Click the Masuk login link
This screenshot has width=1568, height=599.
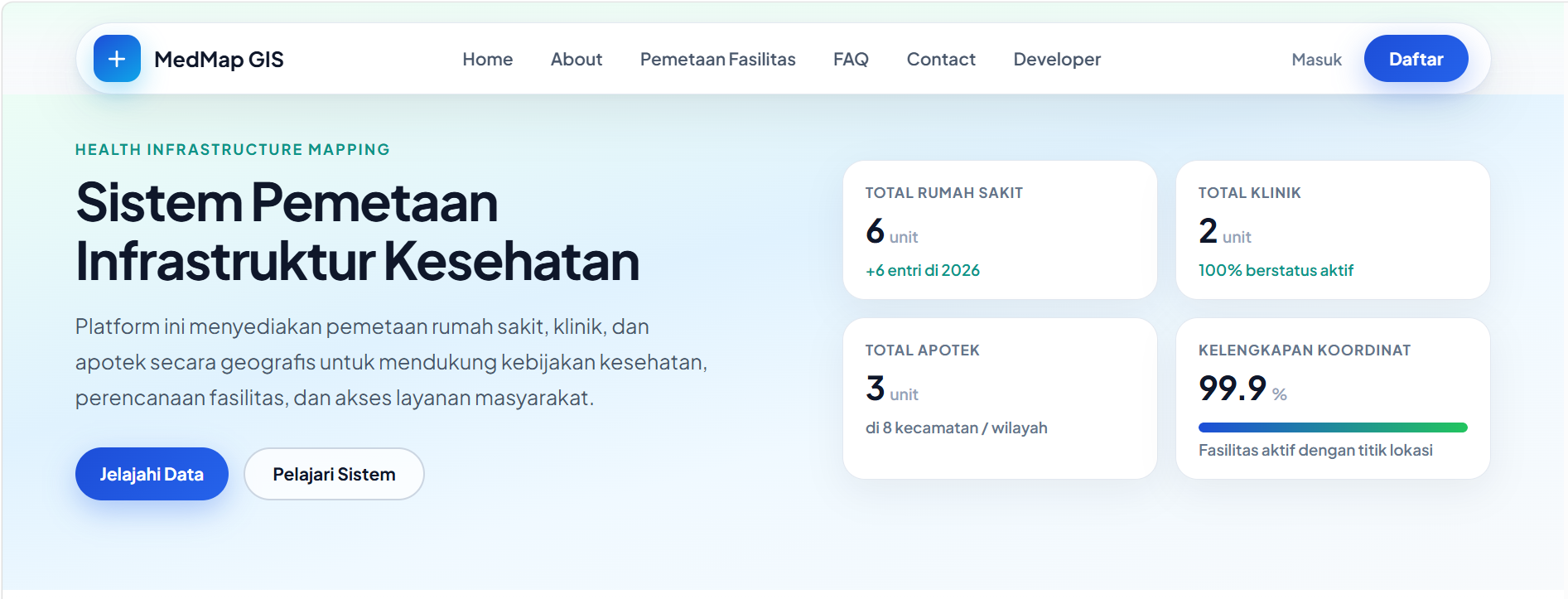tap(1316, 60)
